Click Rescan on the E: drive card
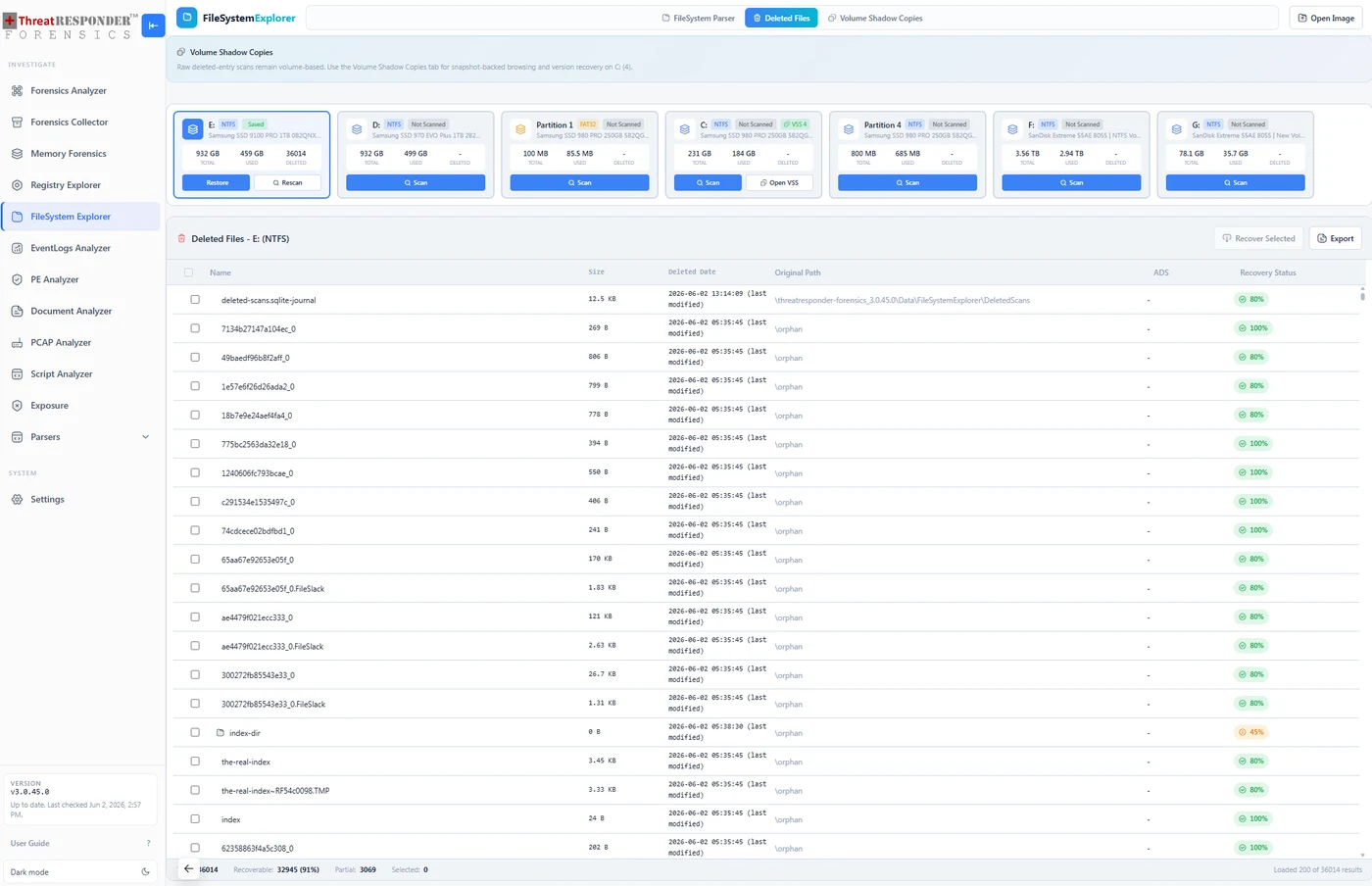 pos(287,182)
